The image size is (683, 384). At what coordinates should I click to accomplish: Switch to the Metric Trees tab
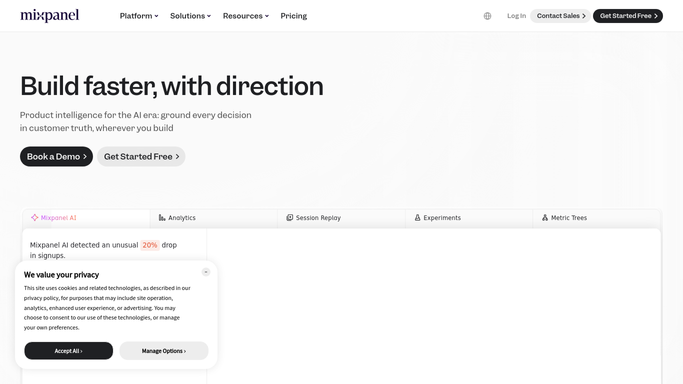[x=597, y=218]
